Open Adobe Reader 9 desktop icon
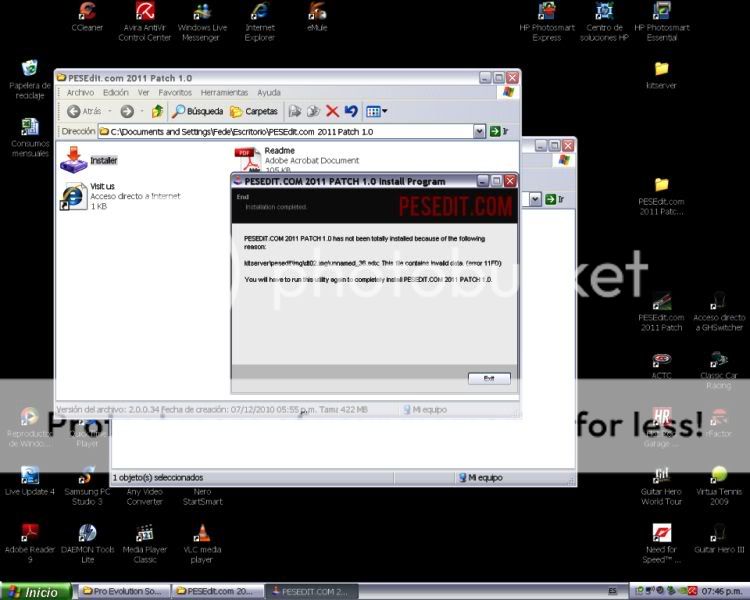The height and width of the screenshot is (600, 750). click(x=30, y=544)
